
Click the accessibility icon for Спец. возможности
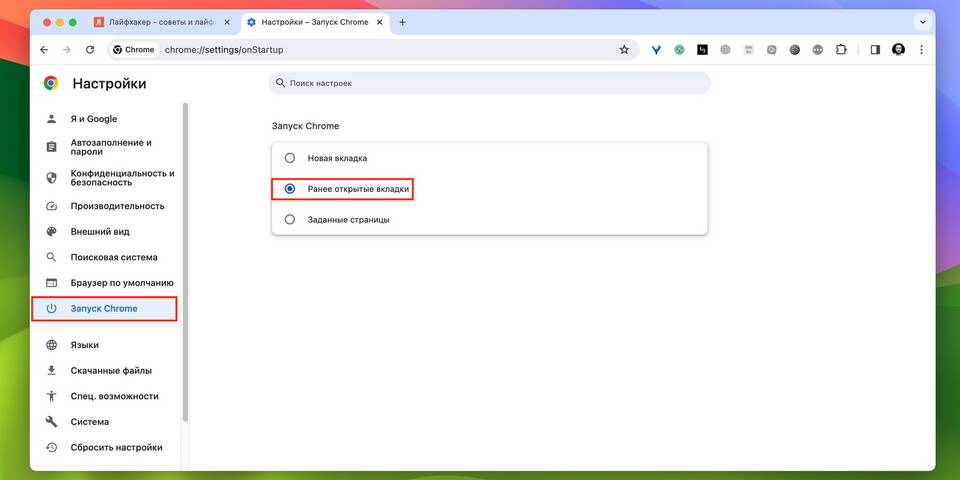tap(51, 396)
